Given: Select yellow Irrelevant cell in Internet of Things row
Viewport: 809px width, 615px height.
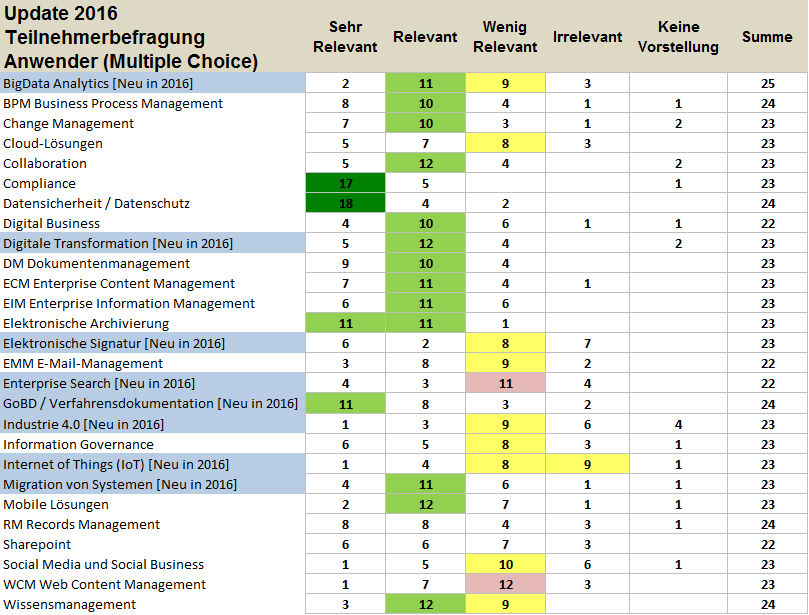Looking at the screenshot, I should pos(587,464).
